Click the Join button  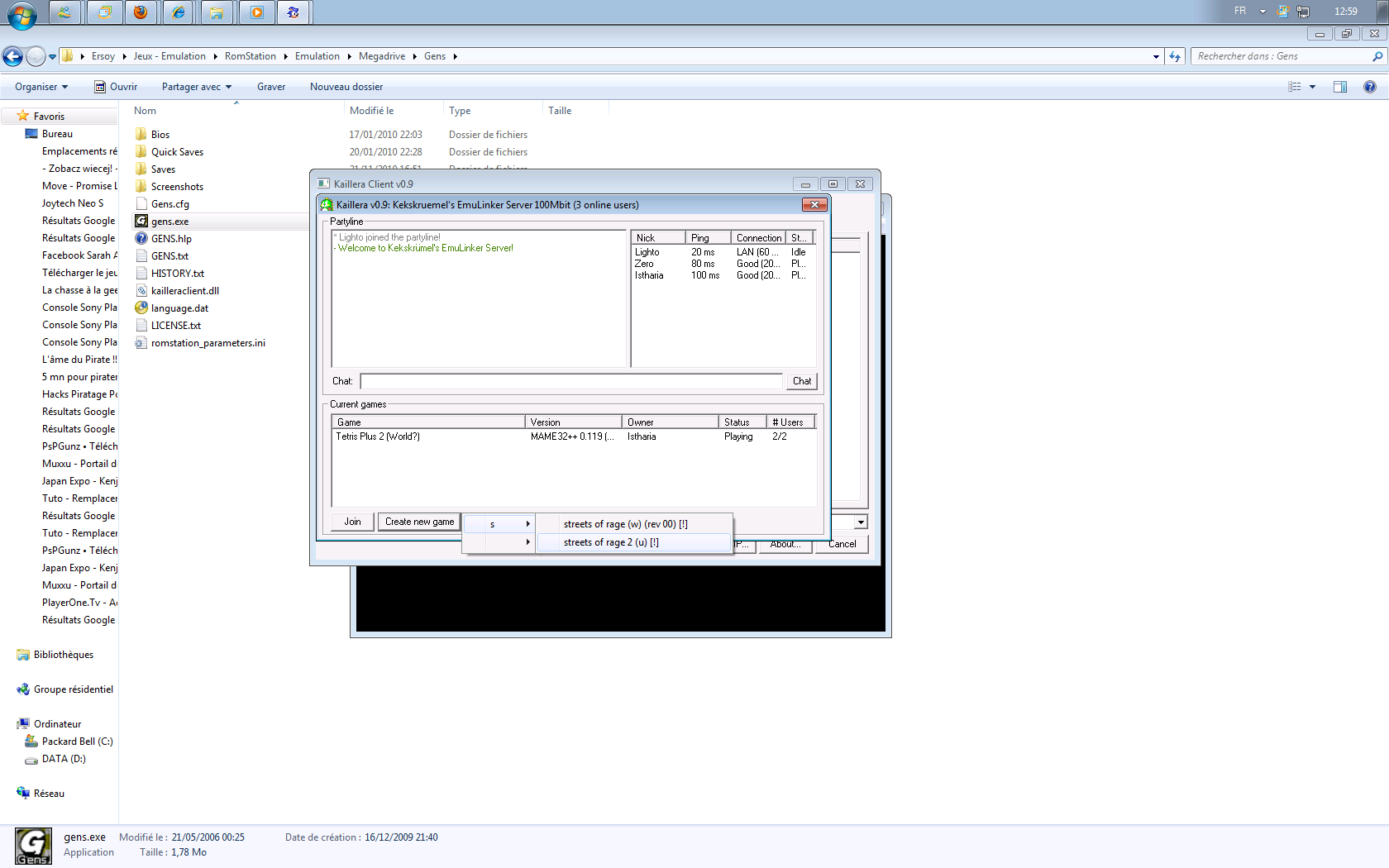[x=353, y=522]
